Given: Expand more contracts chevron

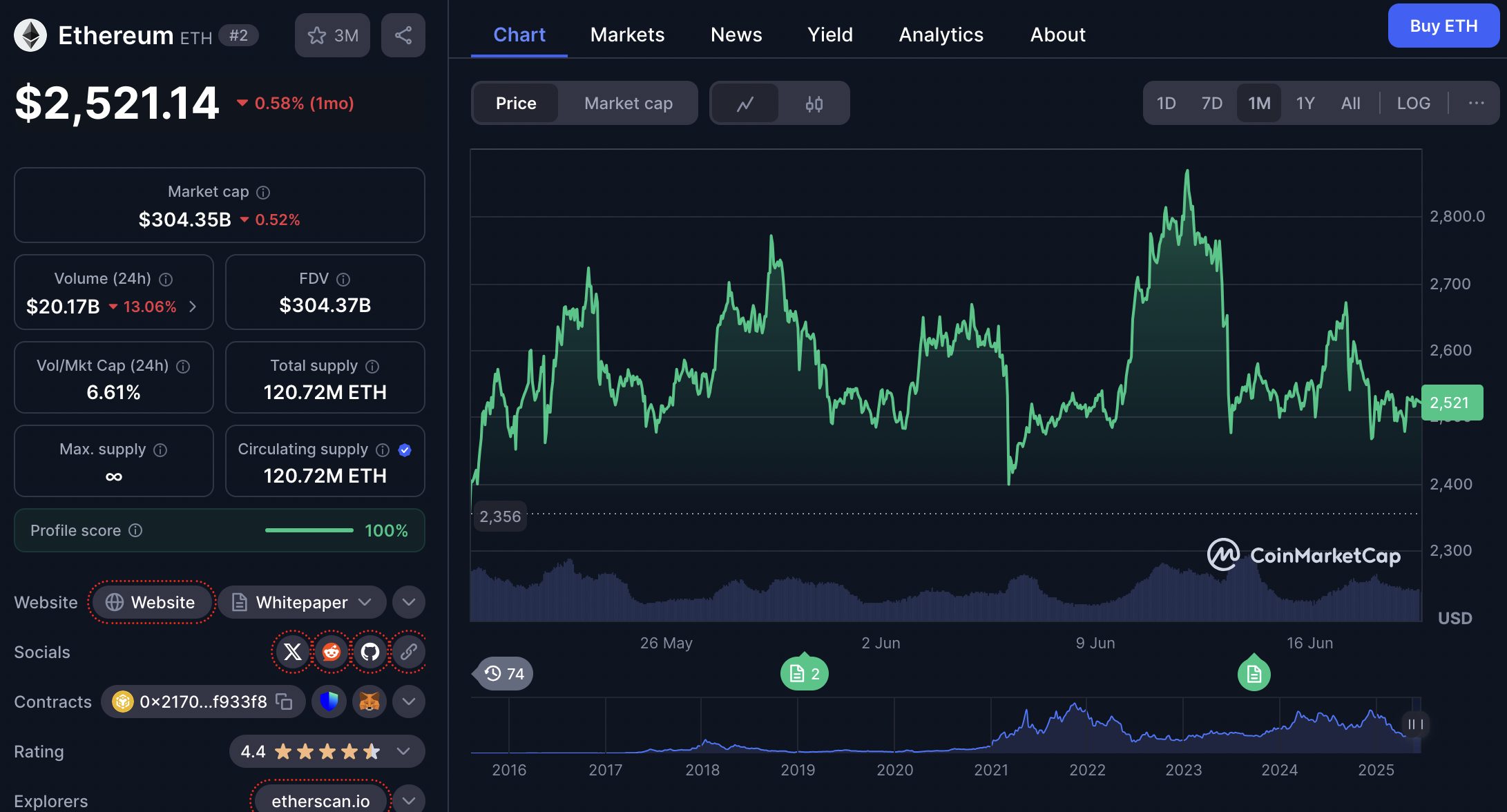Looking at the screenshot, I should point(409,702).
